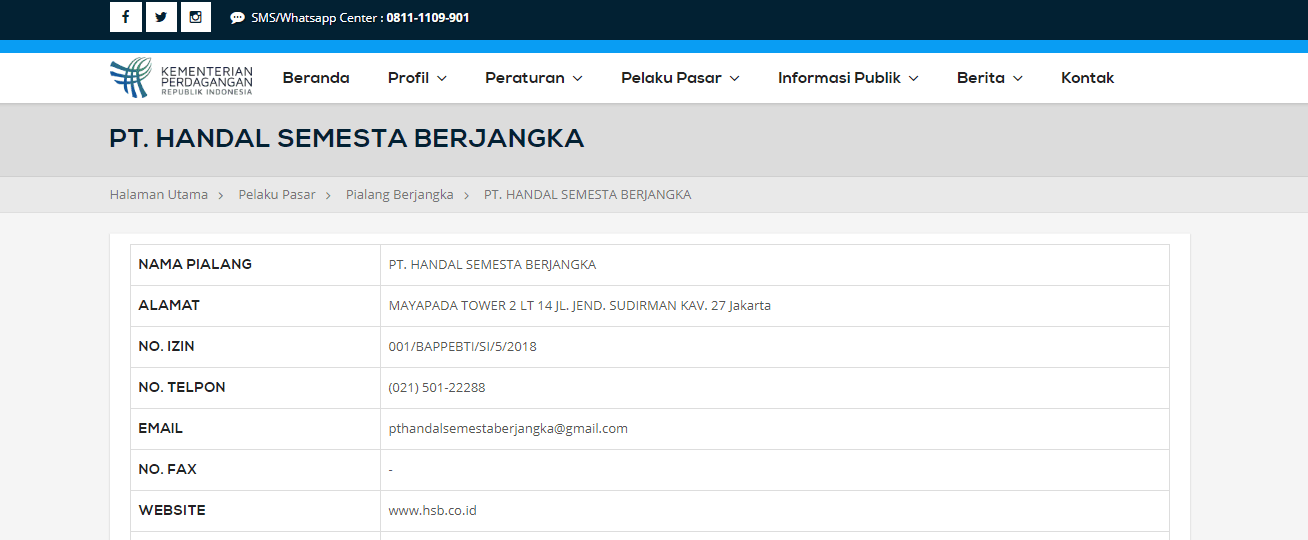Expand the chevron beside Pelaku Pasar menu

click(x=734, y=78)
